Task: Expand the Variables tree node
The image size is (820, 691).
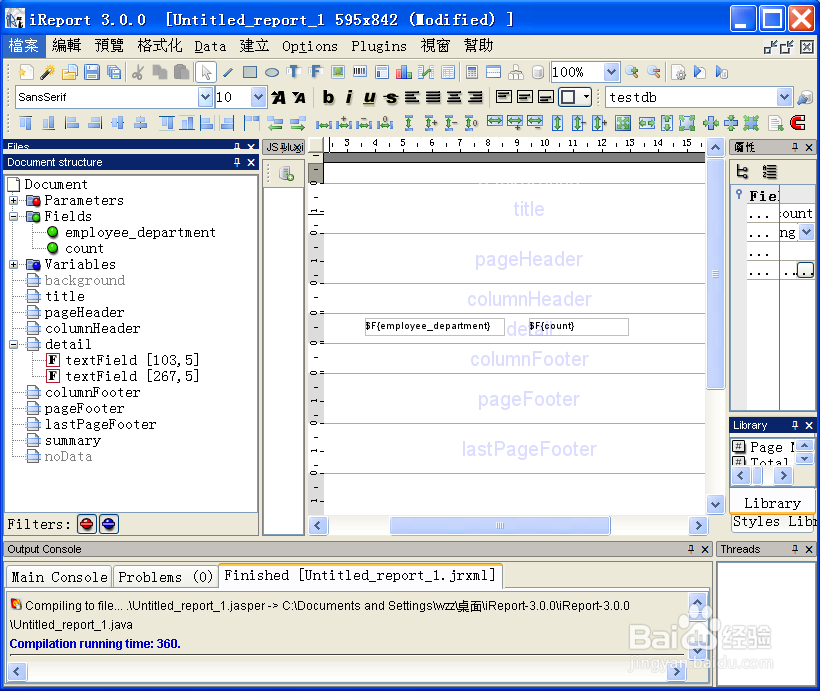Action: (x=14, y=265)
